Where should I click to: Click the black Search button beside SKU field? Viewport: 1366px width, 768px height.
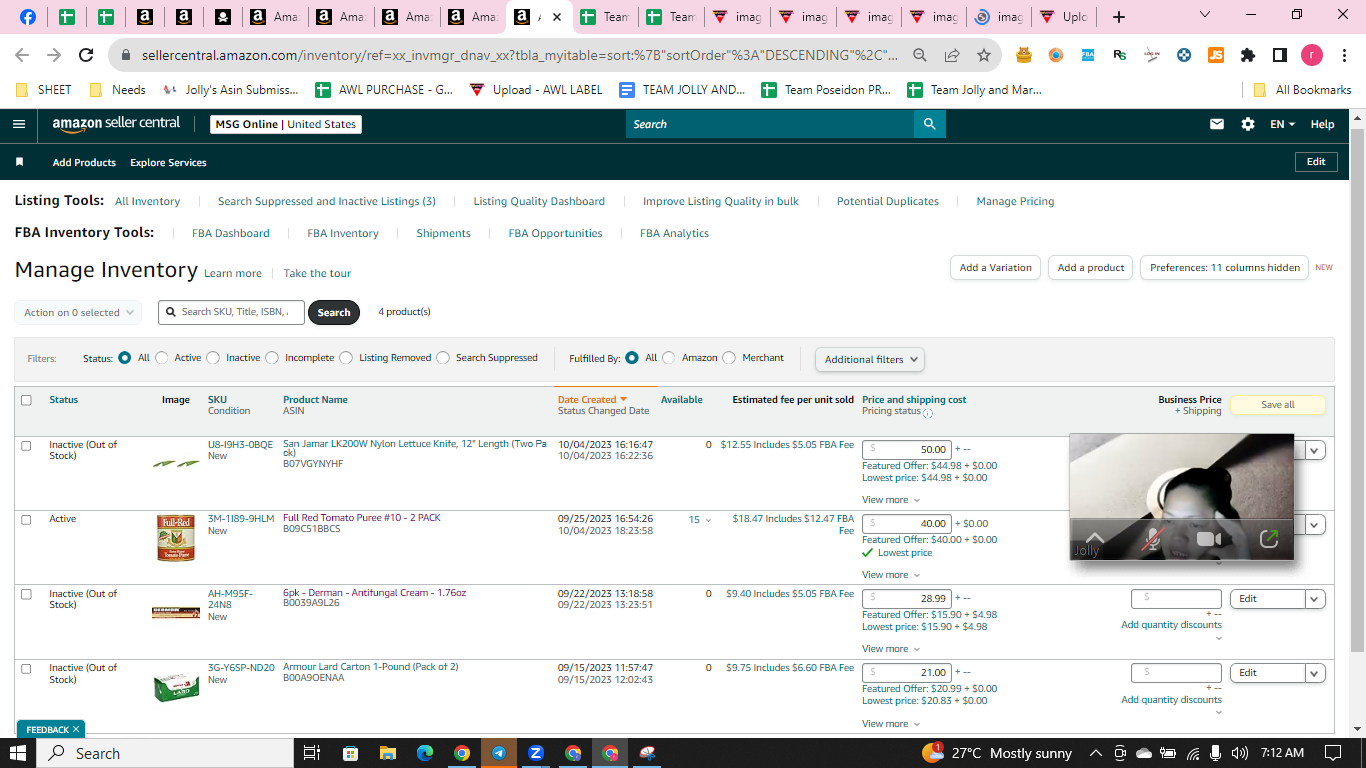tap(333, 312)
